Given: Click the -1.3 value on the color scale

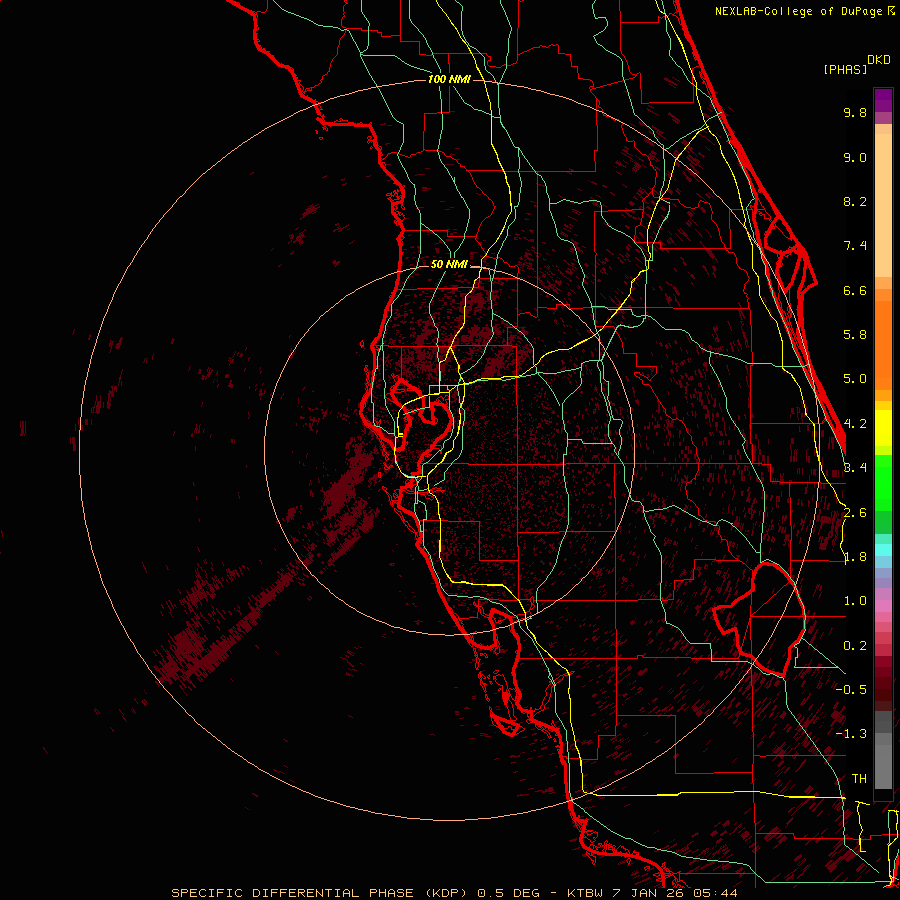Looking at the screenshot, I should click(x=851, y=734).
